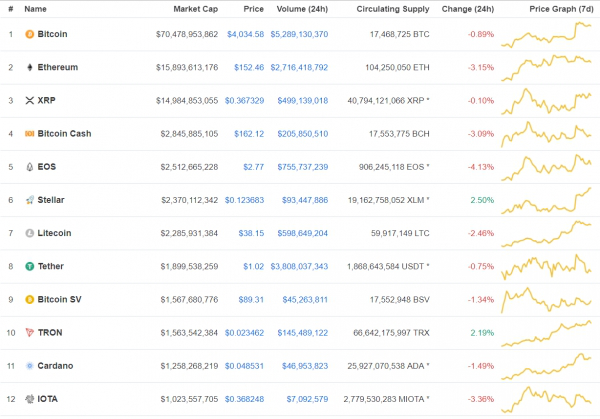The height and width of the screenshot is (419, 600).
Task: Click the TRON logo icon
Action: [x=29, y=333]
